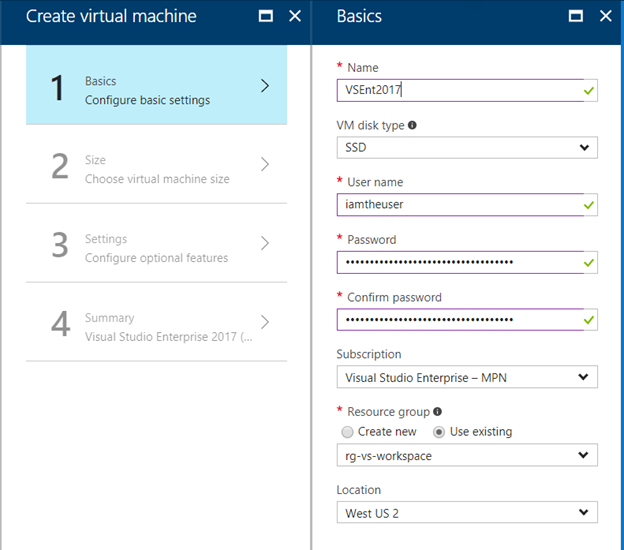Maximize the Create virtual machine blade
The width and height of the screenshot is (624, 550).
(x=265, y=16)
